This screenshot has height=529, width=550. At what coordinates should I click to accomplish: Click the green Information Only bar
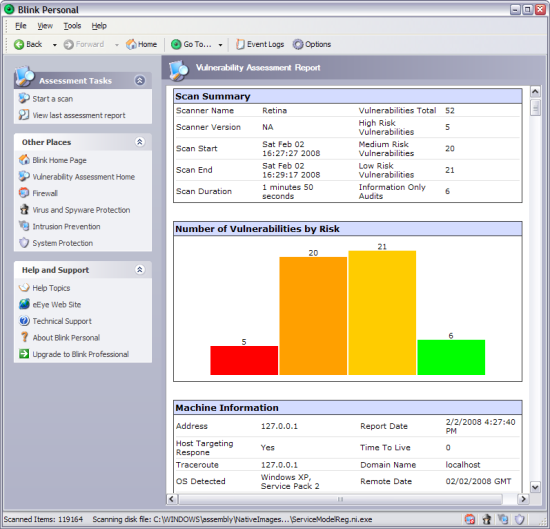tap(451, 357)
